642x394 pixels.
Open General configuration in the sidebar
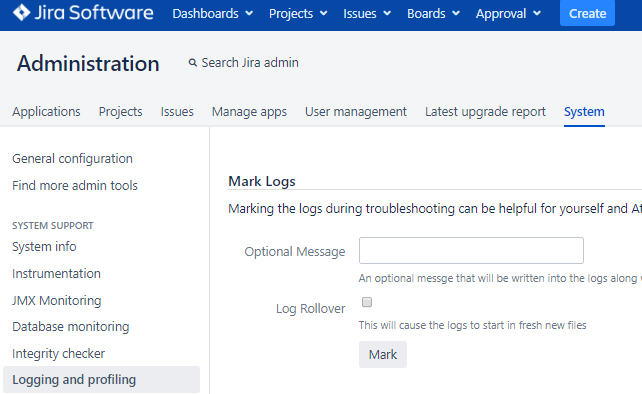[72, 159]
